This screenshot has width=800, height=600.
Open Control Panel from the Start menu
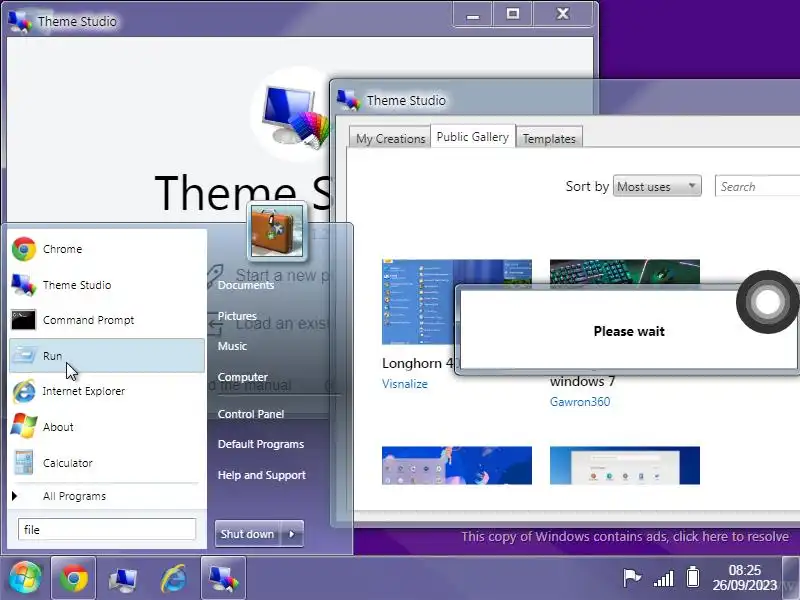pos(251,414)
